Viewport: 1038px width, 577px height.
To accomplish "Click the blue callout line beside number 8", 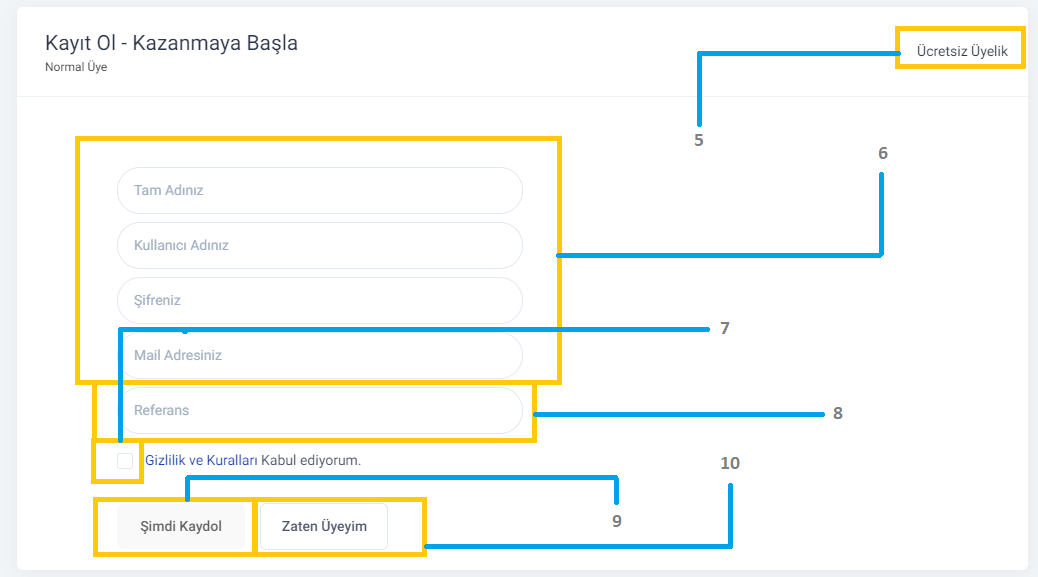I will (x=679, y=414).
